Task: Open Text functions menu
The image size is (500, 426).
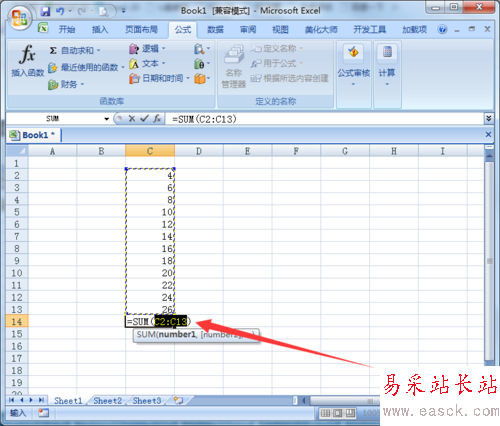Action: [147, 64]
